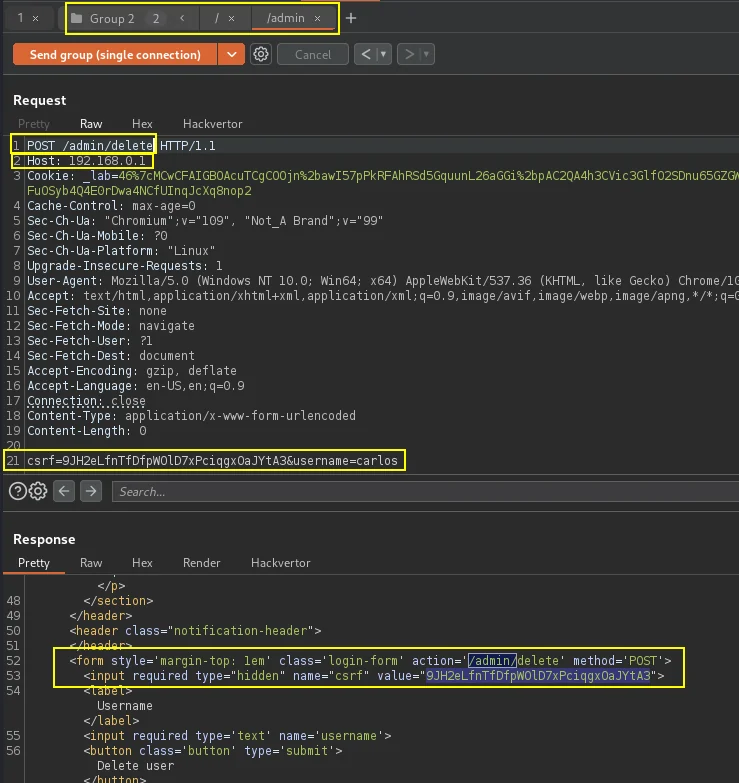Focus the request Search field
The width and height of the screenshot is (739, 783).
[425, 492]
